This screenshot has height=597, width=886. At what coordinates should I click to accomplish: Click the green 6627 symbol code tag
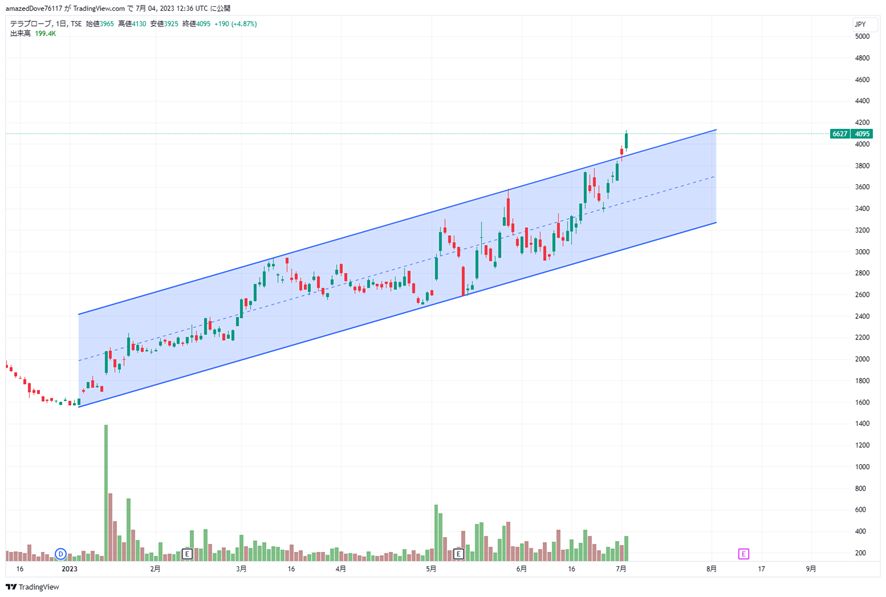point(840,134)
